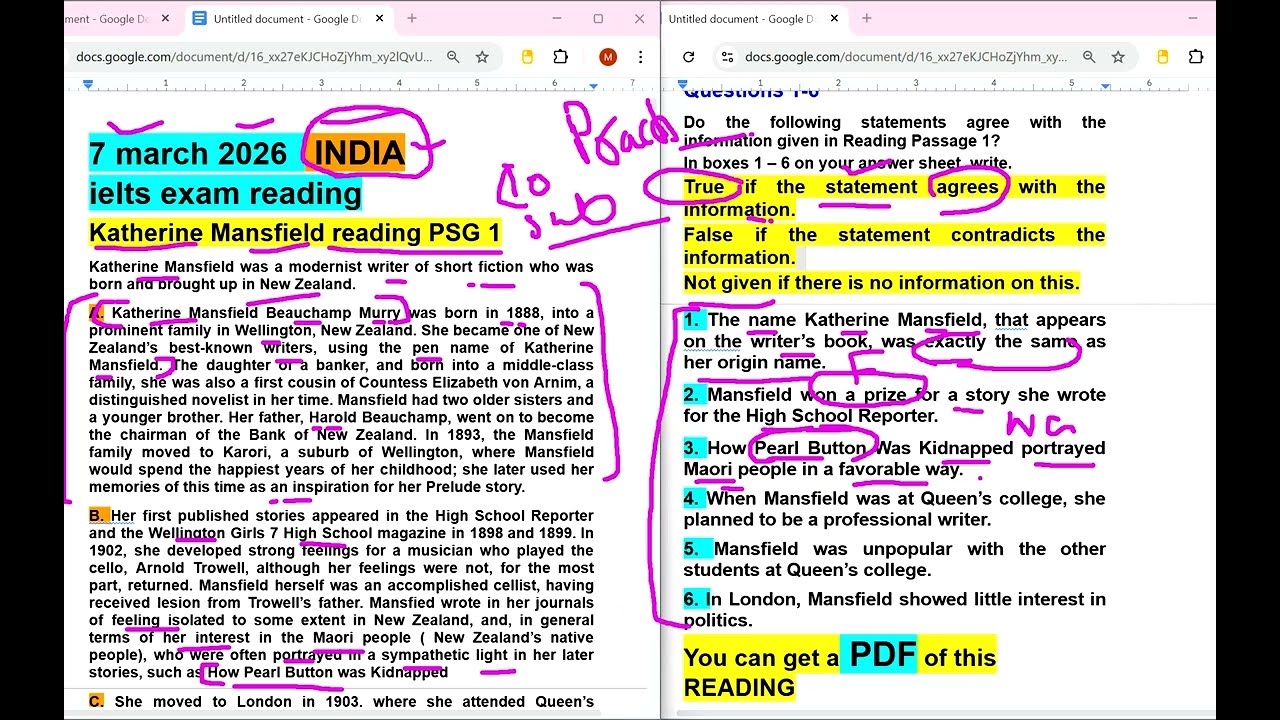Open a new tab in the left browser window
1280x720 pixels.
411,18
